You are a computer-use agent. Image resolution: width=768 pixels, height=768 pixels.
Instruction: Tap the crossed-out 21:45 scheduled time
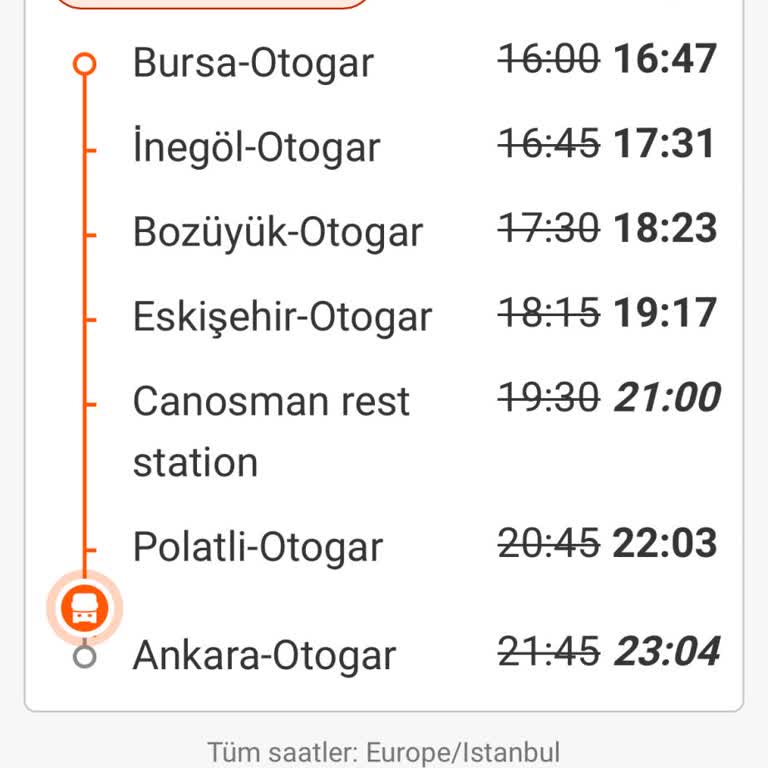tap(549, 652)
